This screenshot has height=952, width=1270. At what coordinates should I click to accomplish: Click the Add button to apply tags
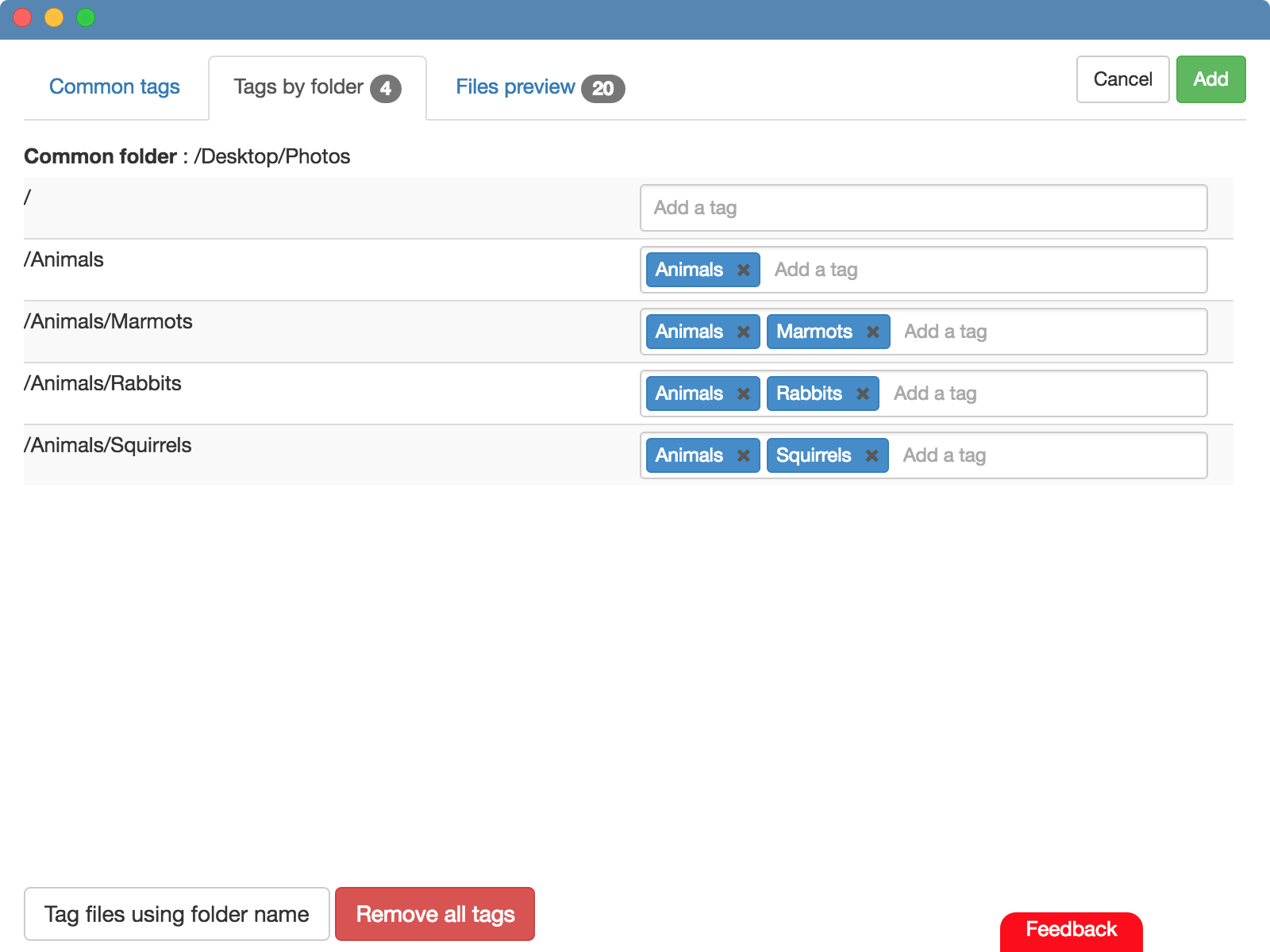[x=1210, y=79]
